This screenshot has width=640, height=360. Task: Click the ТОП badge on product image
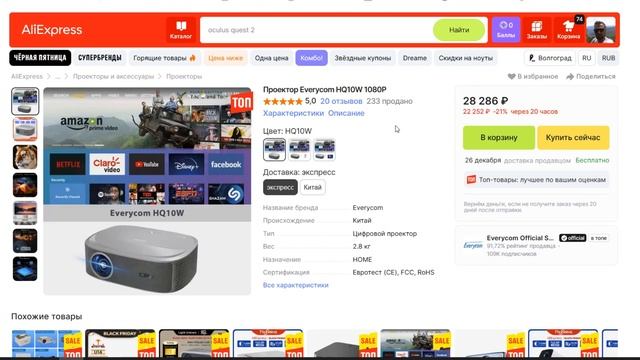pos(241,103)
